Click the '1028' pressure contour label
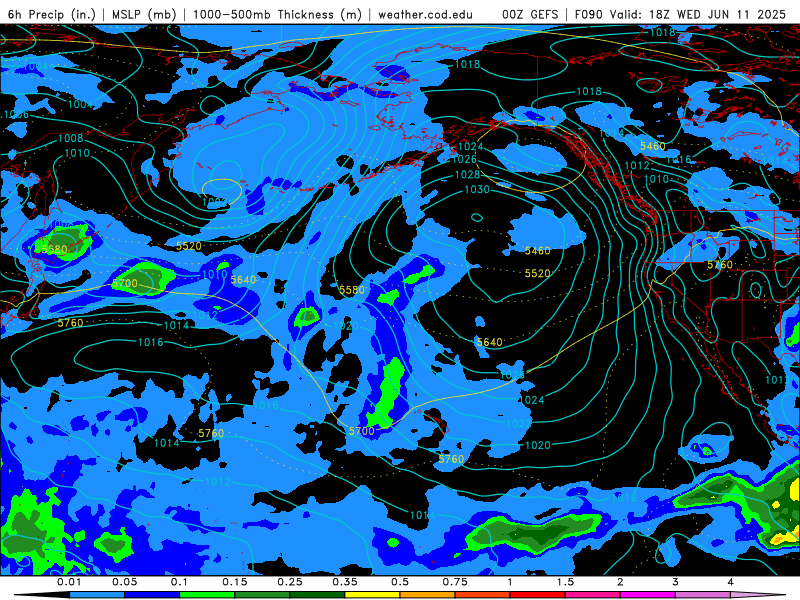The height and width of the screenshot is (600, 800). pos(467,174)
